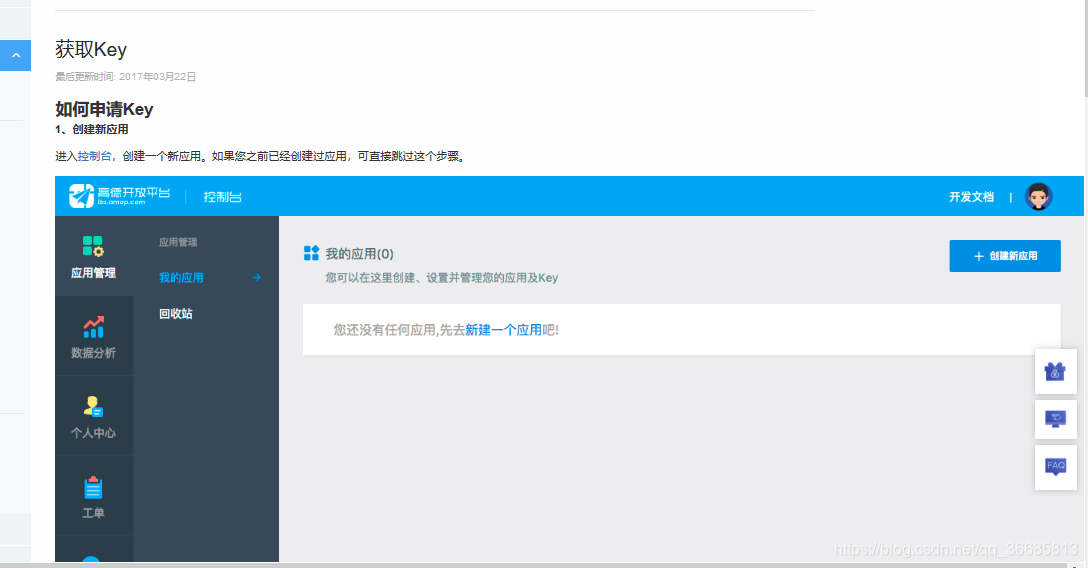Viewport: 1088px width, 568px height.
Task: Click the 获取Key page title
Action: [x=91, y=50]
